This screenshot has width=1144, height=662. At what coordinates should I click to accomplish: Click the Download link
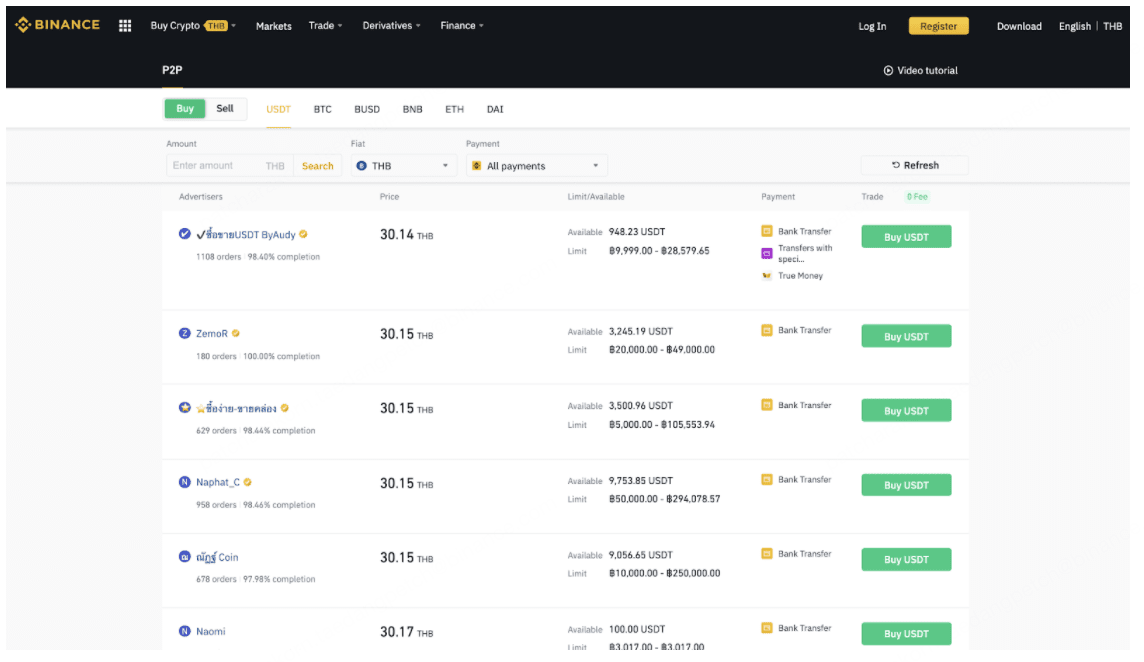[1019, 26]
